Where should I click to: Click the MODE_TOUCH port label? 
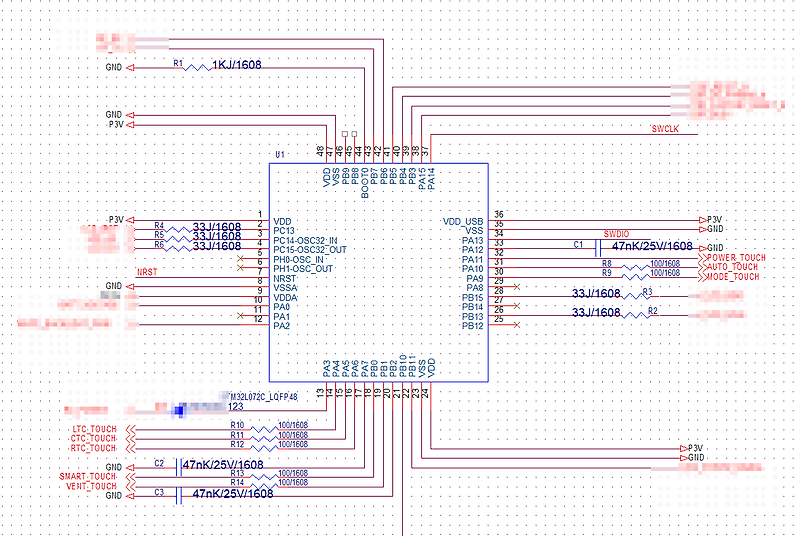click(733, 277)
